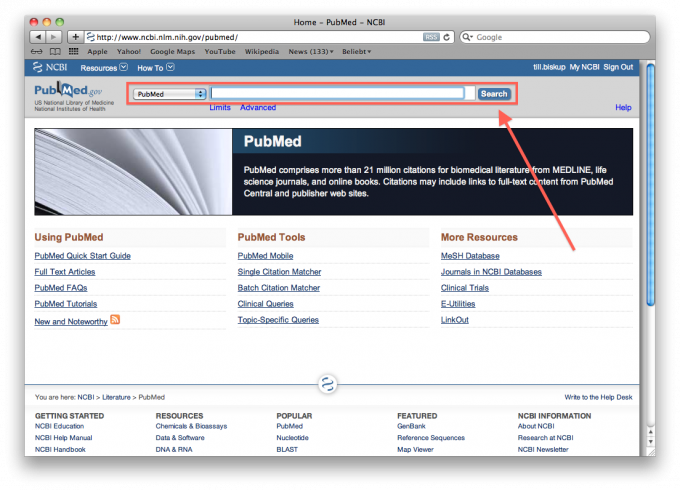This screenshot has width=680, height=490.
Task: Open the RSS feed icon beside New and Noteworthy
Action: pos(115,320)
